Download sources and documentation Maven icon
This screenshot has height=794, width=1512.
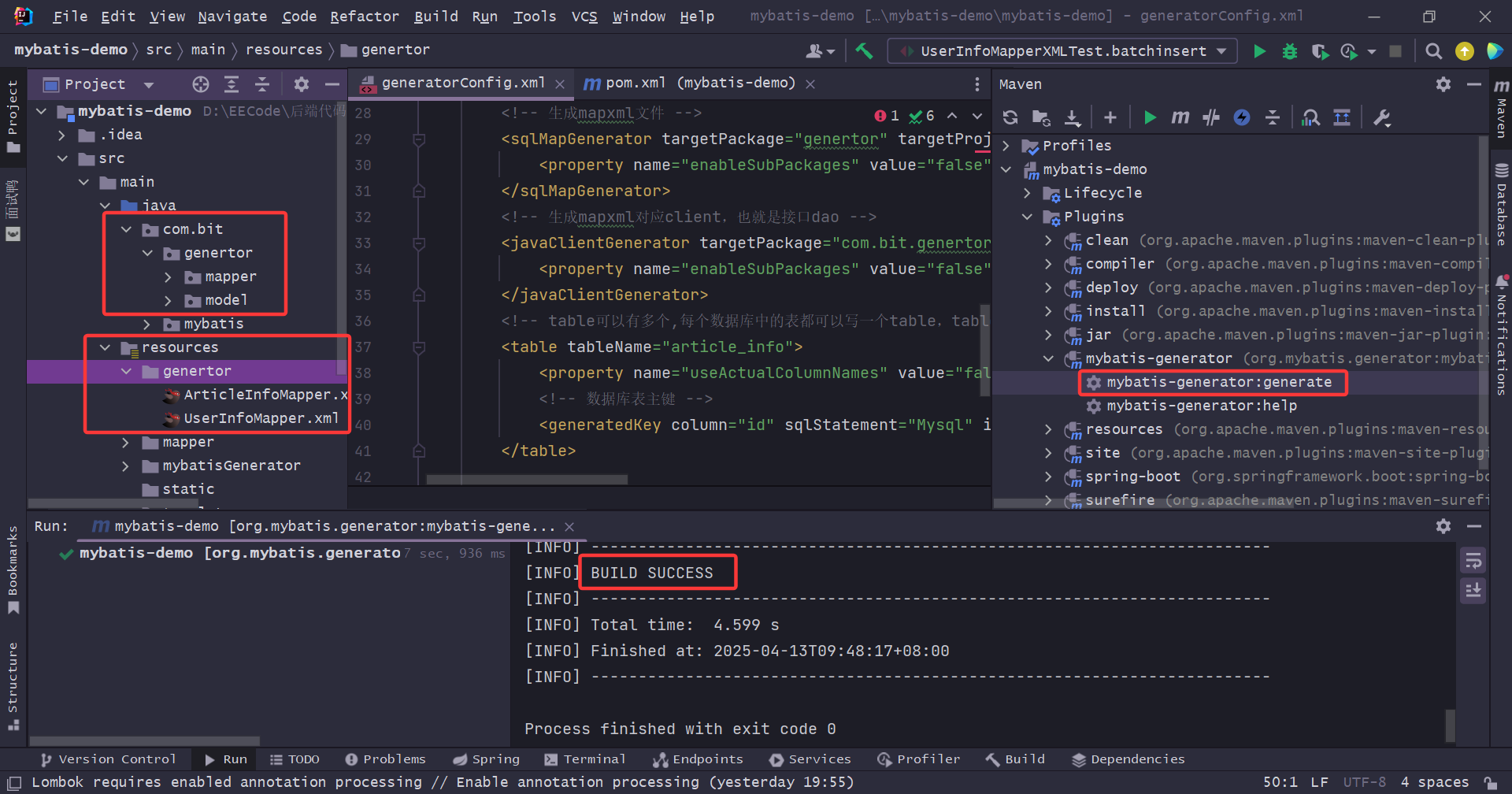point(1073,118)
